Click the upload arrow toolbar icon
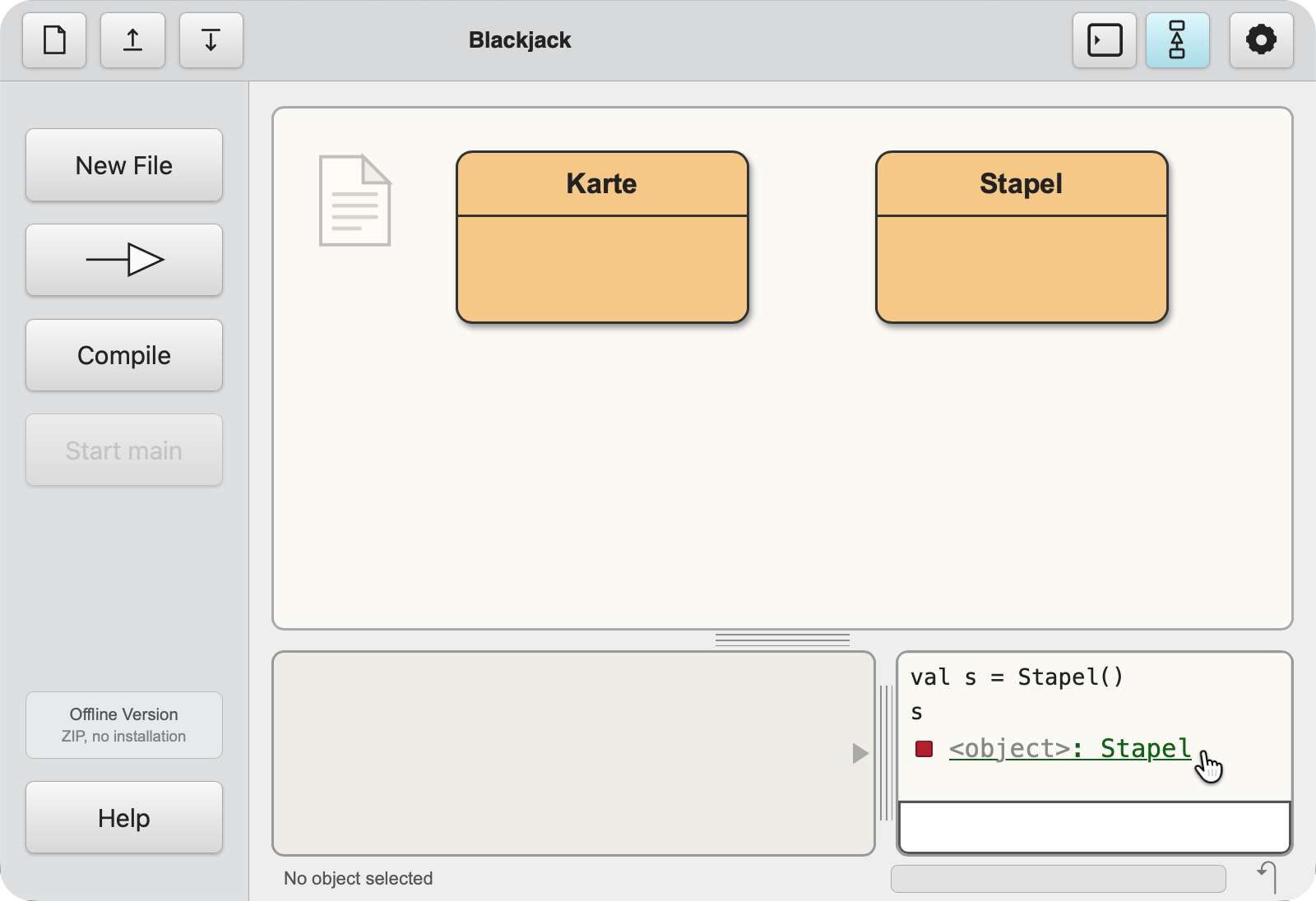Screen dimensions: 1316x901 pos(132,40)
